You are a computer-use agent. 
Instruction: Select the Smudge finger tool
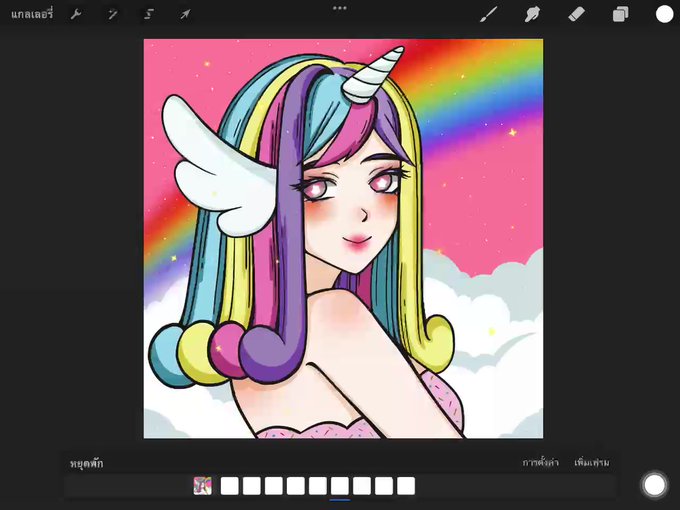pyautogui.click(x=532, y=14)
